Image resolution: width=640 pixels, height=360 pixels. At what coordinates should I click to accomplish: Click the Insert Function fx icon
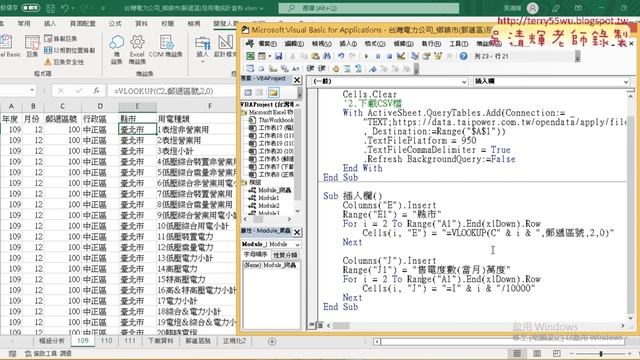[x=96, y=91]
